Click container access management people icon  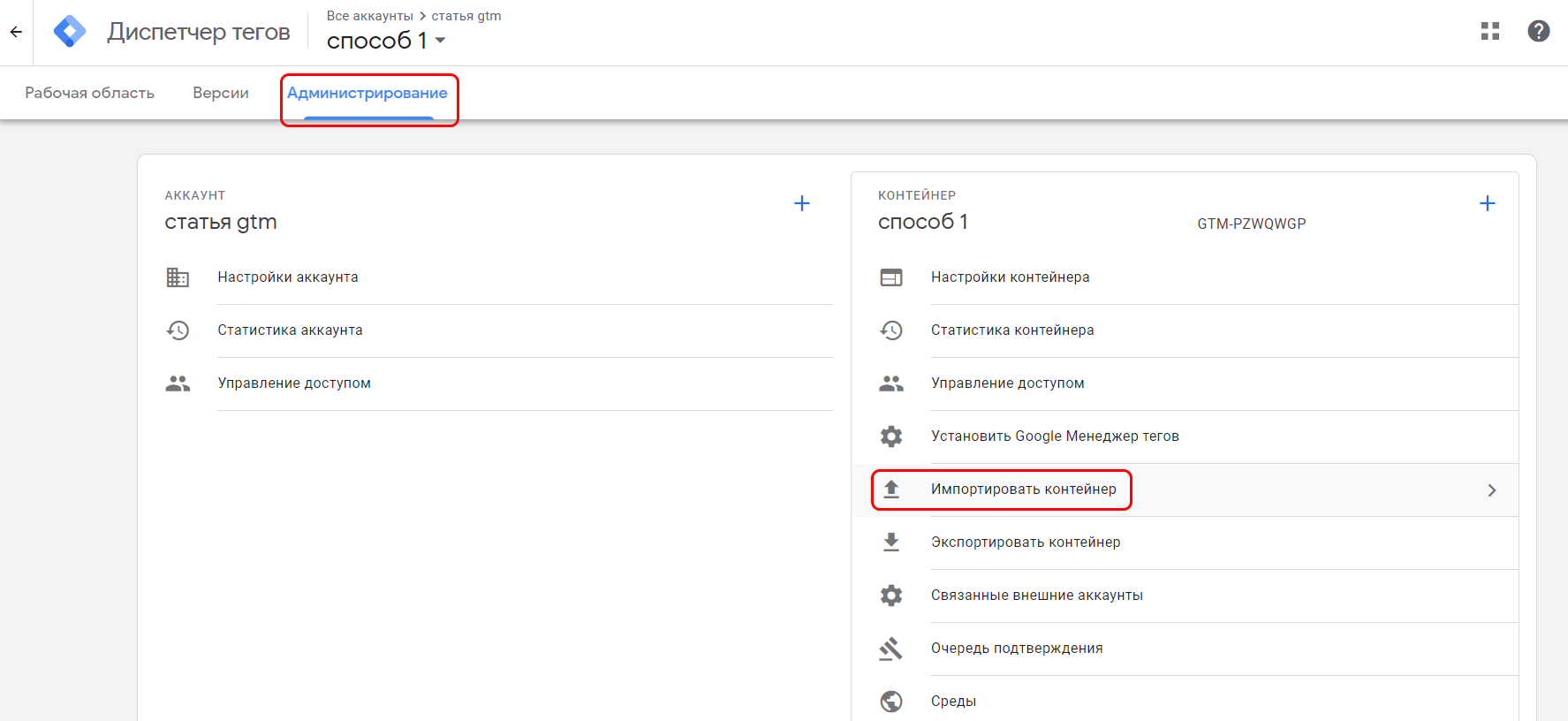pos(891,383)
